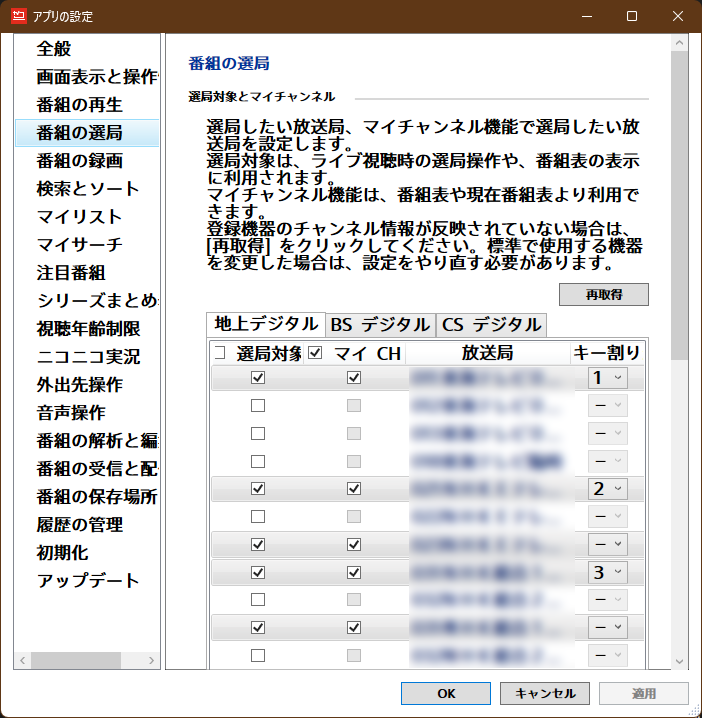Open key assignment dropdown showing 3
702x718 pixels.
606,572
